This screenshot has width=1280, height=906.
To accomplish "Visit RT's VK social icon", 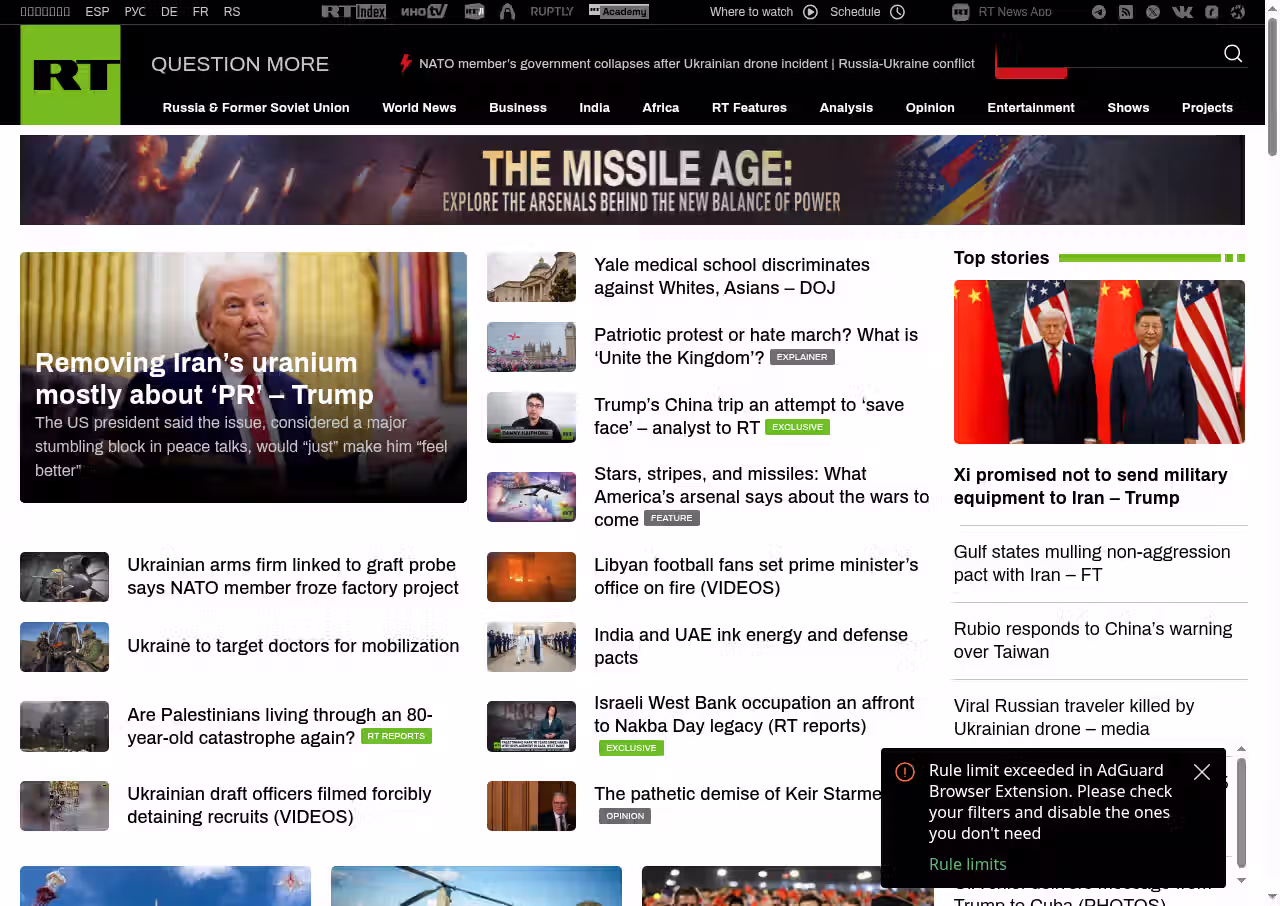I will pyautogui.click(x=1182, y=12).
